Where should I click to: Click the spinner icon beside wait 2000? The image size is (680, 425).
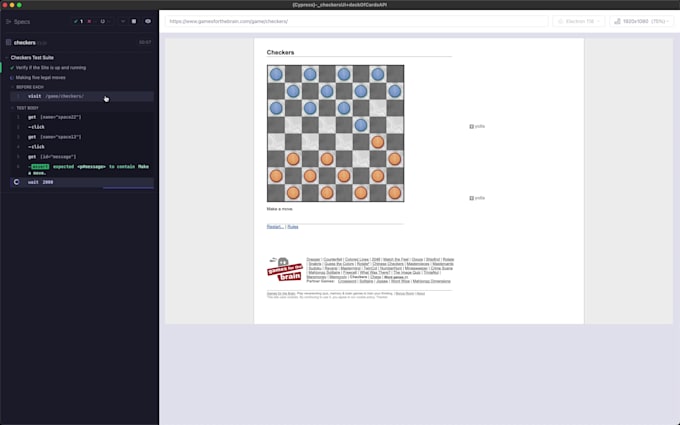click(16, 182)
